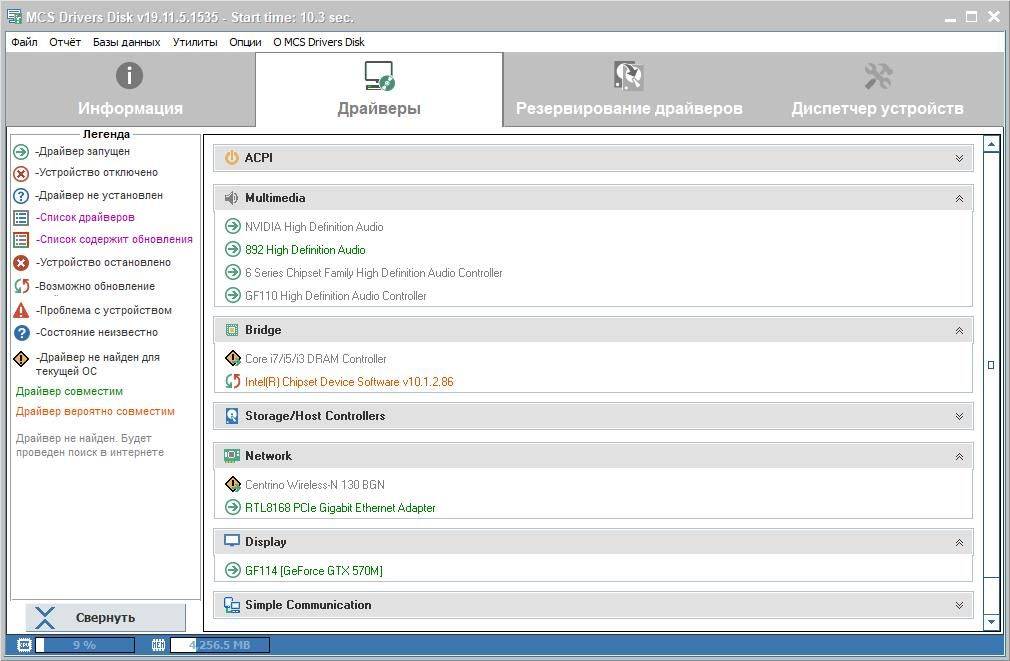
Task: Click GF114 GeForce GTX 570M status icon
Action: [x=233, y=570]
